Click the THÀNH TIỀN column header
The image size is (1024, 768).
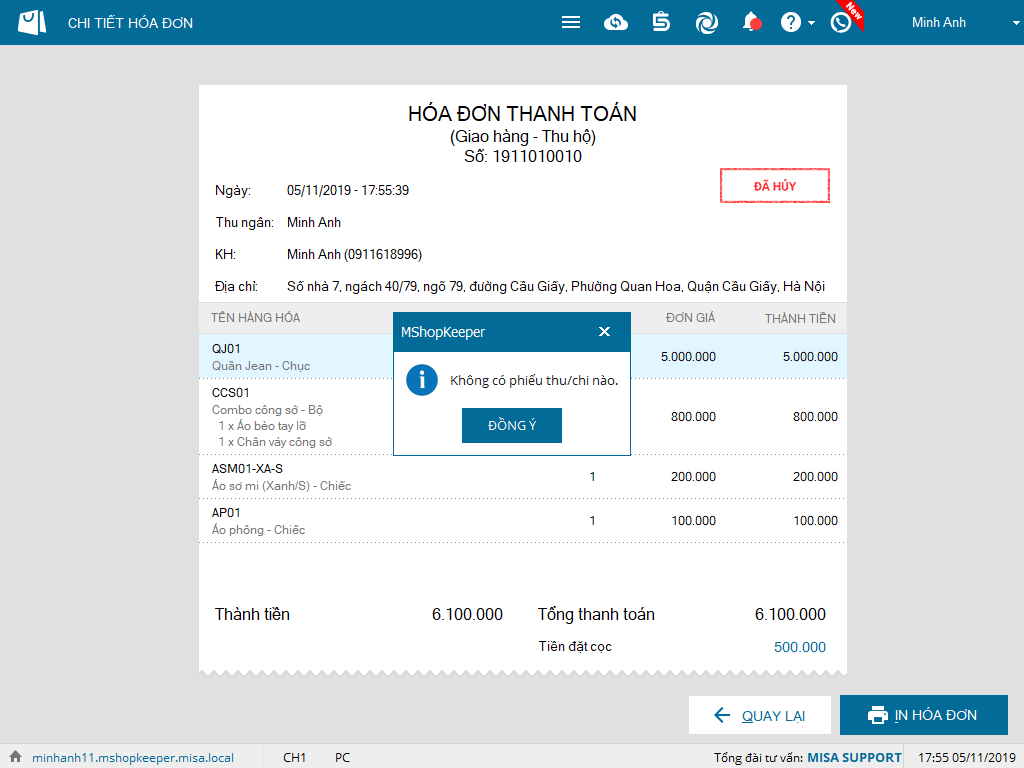click(x=800, y=319)
